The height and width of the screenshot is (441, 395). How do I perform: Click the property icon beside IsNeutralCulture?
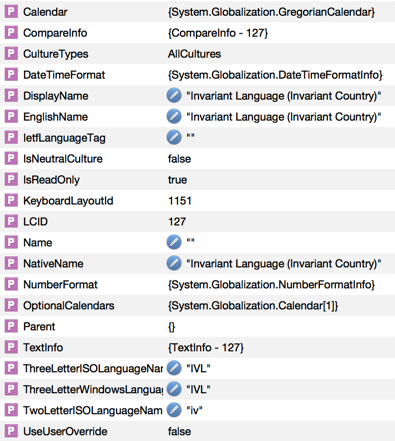pyautogui.click(x=11, y=159)
